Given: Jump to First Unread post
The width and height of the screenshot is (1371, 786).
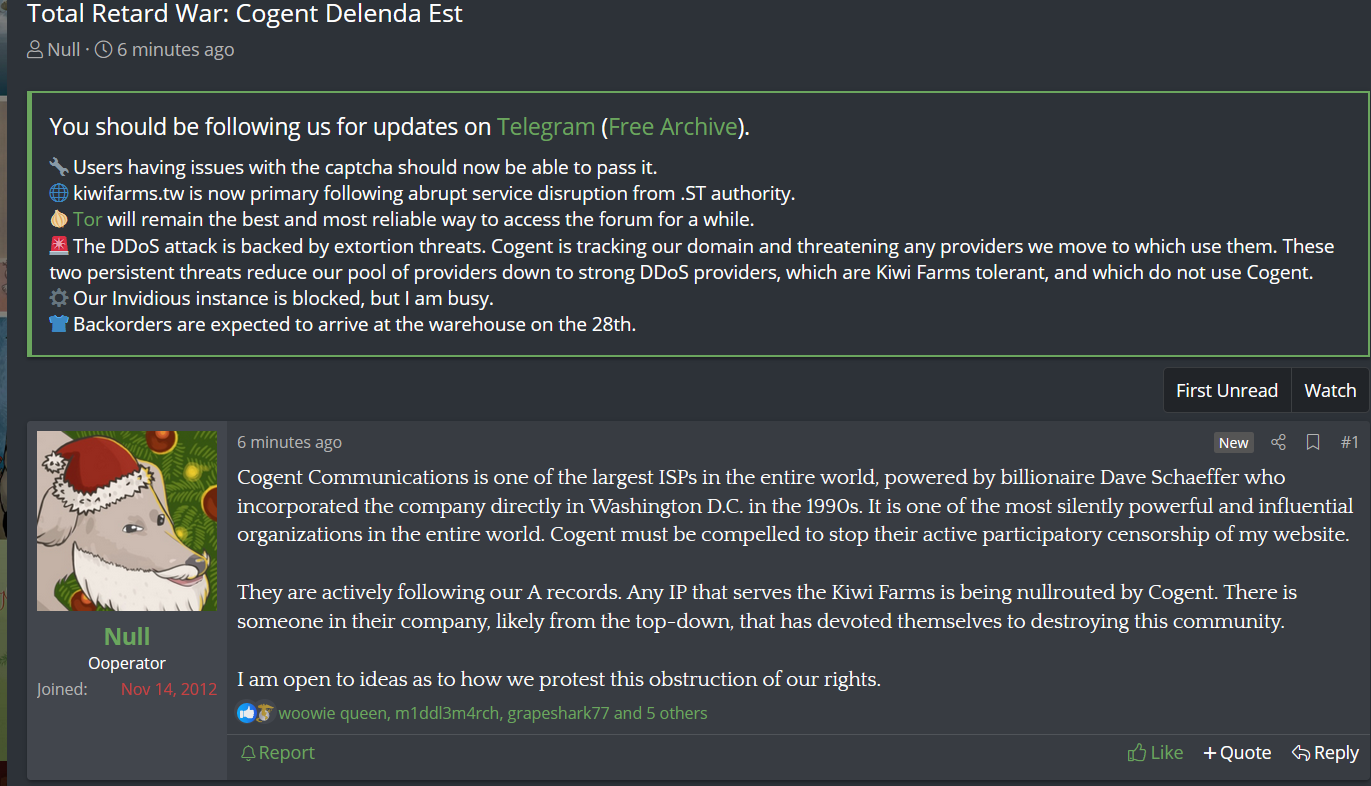Looking at the screenshot, I should 1226,391.
